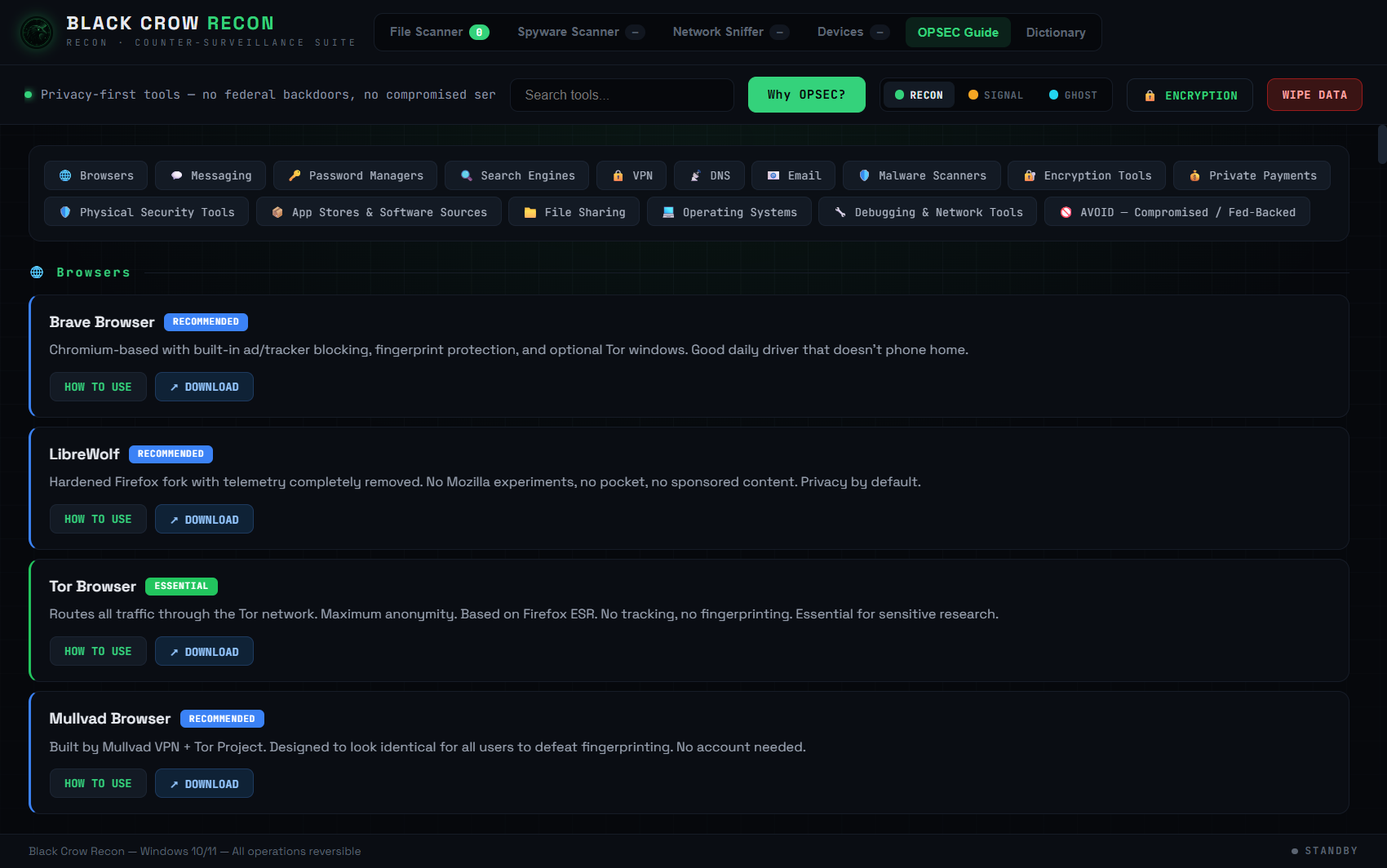Click the globe icon beside Browsers heading
The height and width of the screenshot is (868, 1387).
click(37, 272)
